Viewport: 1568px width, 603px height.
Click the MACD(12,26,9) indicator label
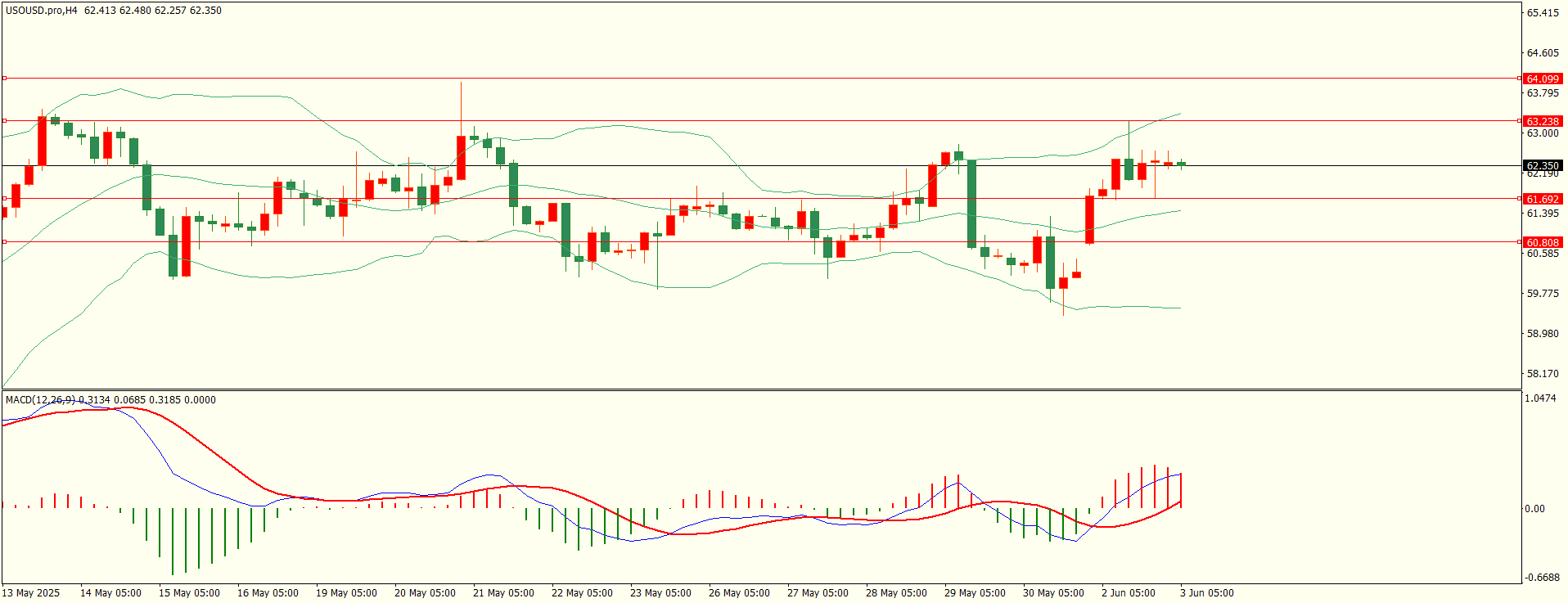tap(40, 400)
